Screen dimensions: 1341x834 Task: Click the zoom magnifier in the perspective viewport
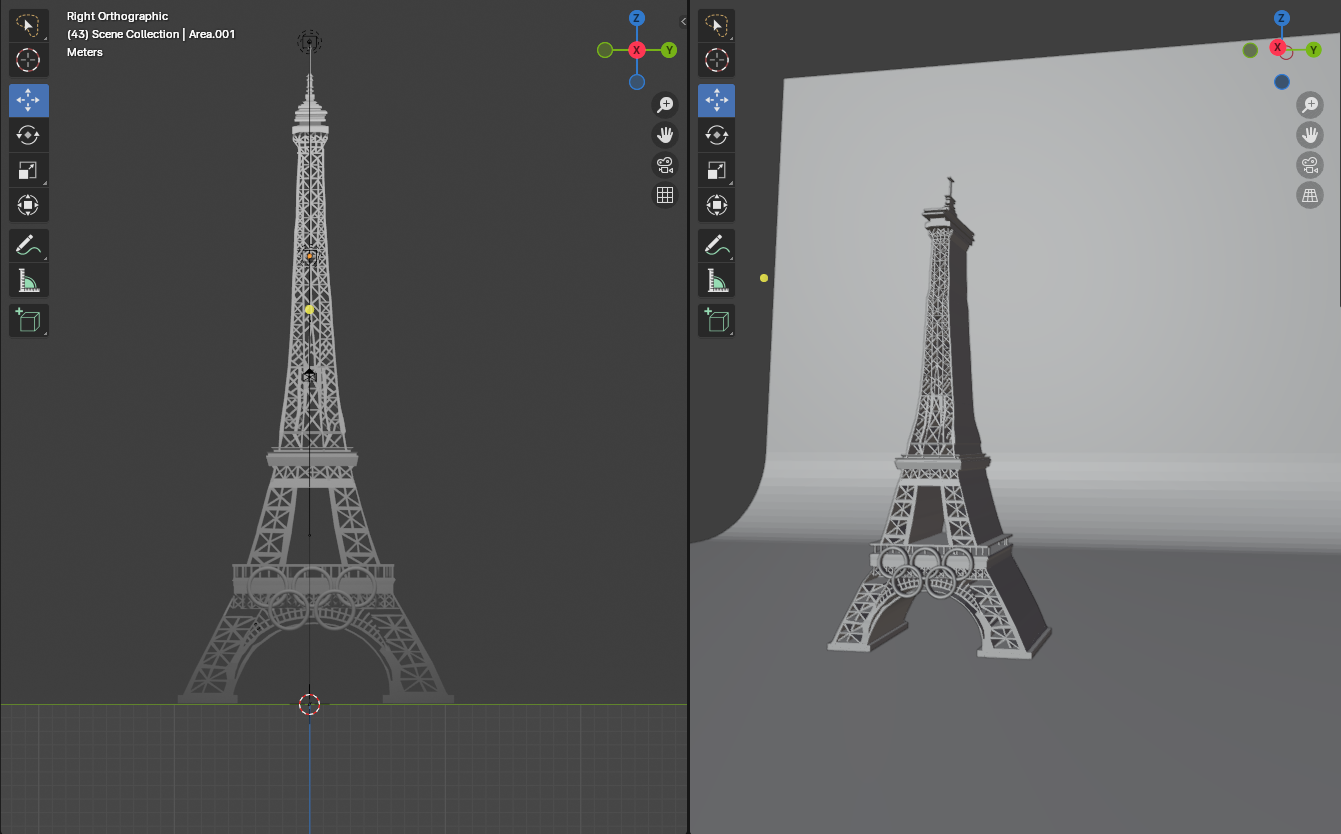[1310, 104]
